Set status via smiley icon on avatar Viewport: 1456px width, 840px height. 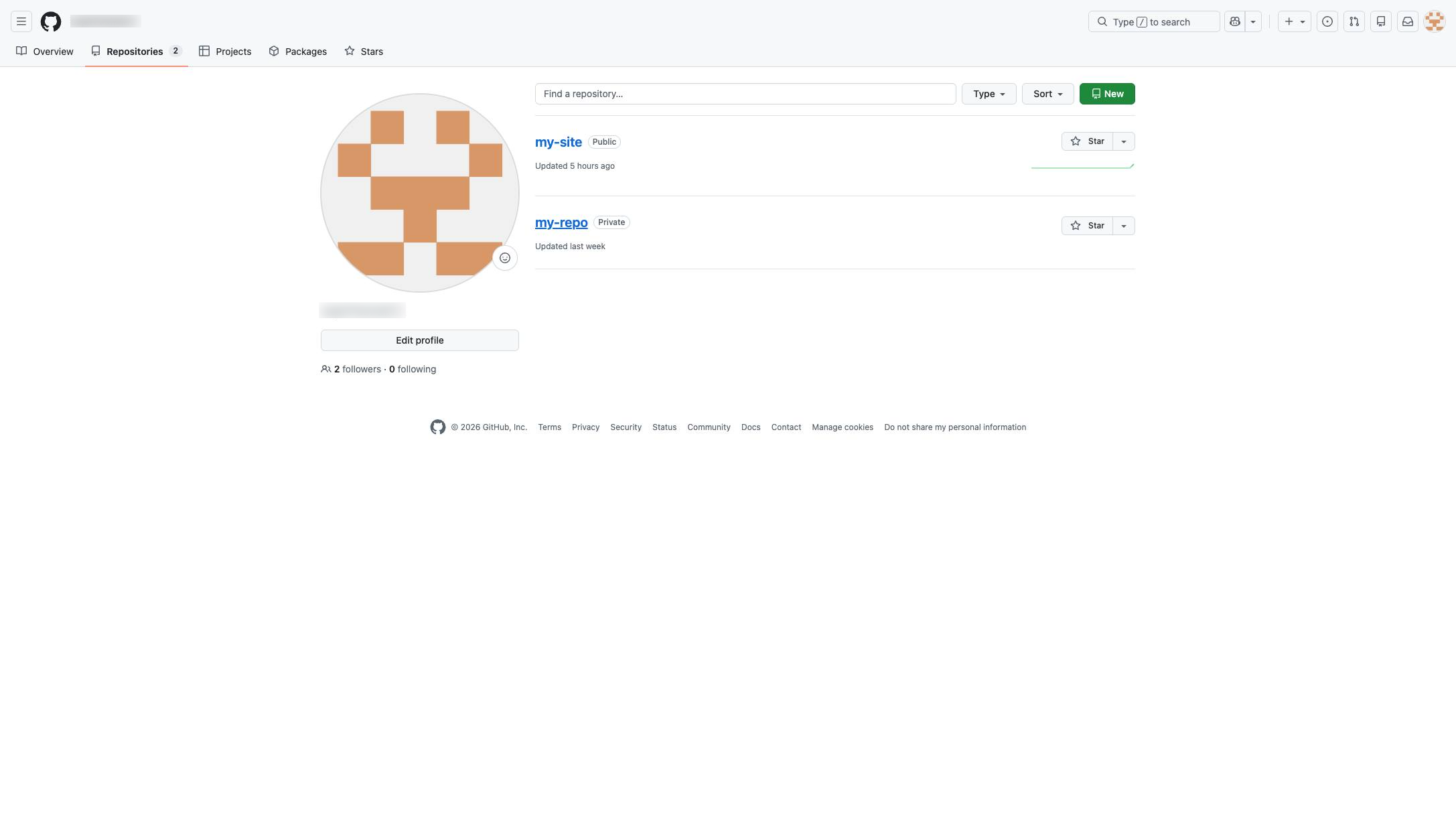pos(505,258)
